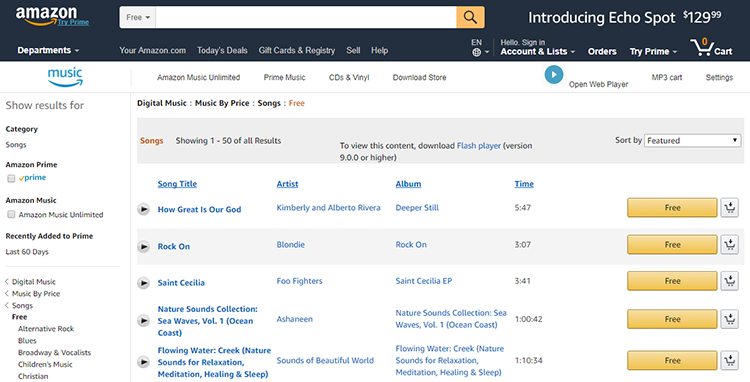The width and height of the screenshot is (750, 382).
Task: Sort by Artist column header
Action: coord(287,184)
